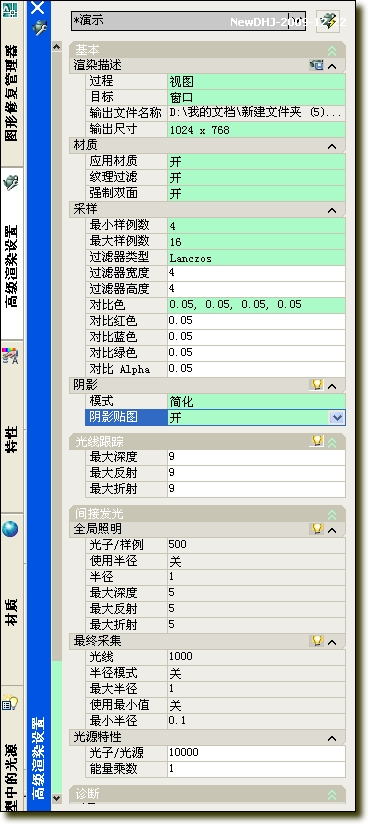Click the 过滤器宽度 input field

coord(257,273)
